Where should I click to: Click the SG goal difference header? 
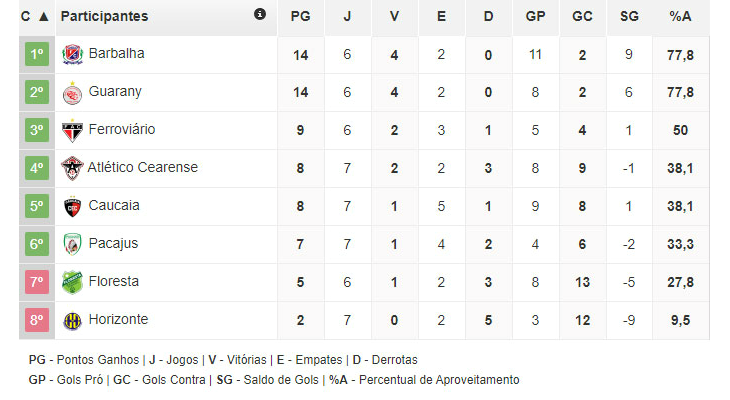click(x=628, y=16)
